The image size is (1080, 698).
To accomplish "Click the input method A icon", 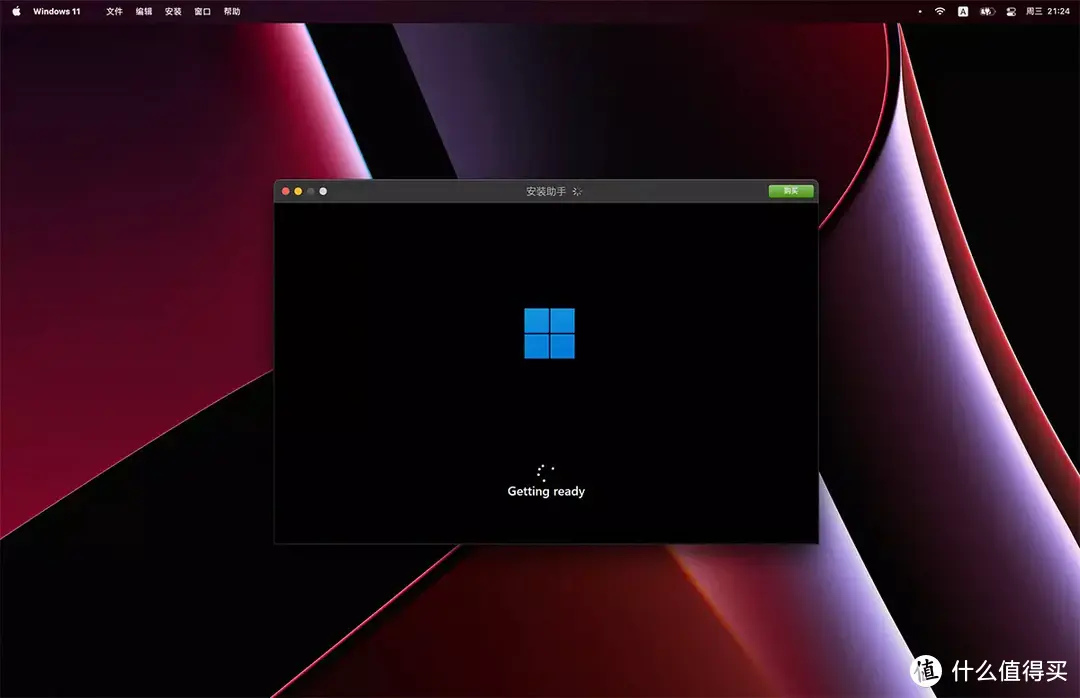I will click(963, 12).
